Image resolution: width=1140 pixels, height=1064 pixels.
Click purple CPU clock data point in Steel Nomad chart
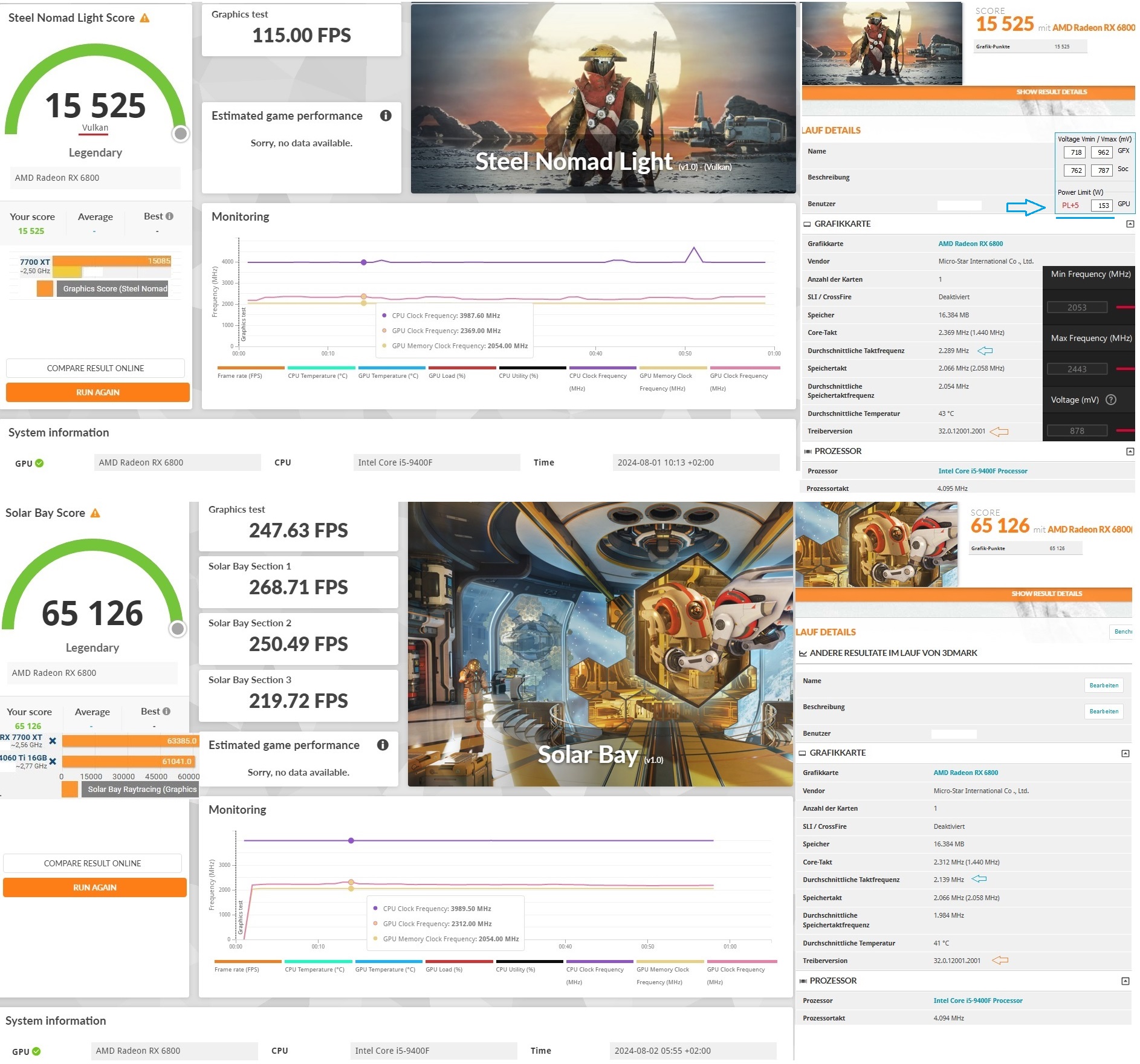[x=363, y=262]
